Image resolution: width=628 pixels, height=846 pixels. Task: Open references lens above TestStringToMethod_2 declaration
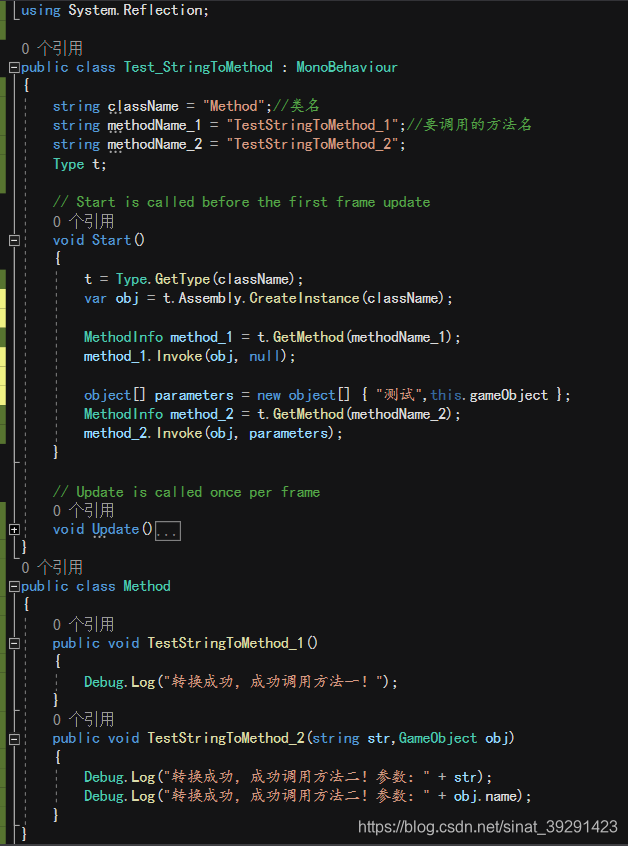tap(83, 719)
